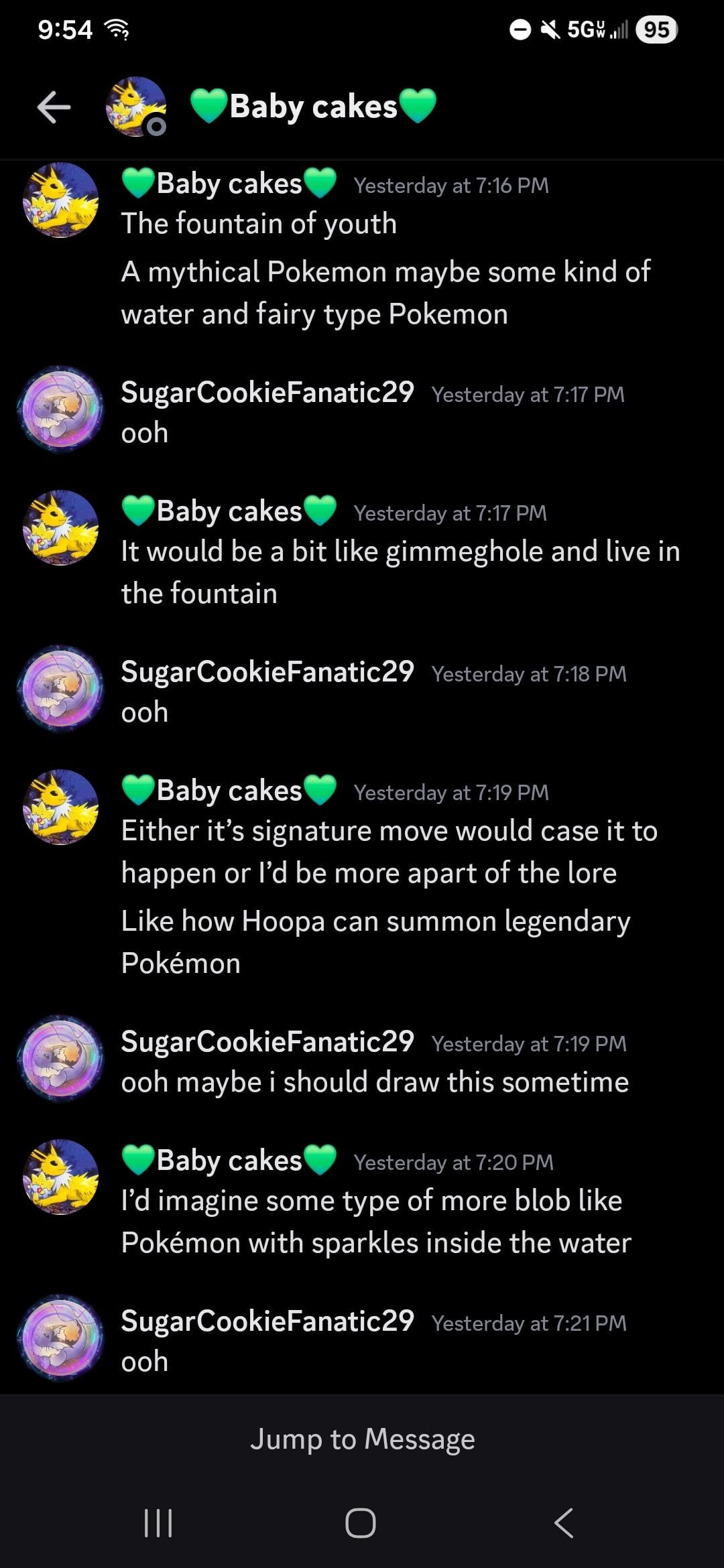724x1568 pixels.
Task: Tap the battery level indicator showing 95
Action: pyautogui.click(x=656, y=29)
